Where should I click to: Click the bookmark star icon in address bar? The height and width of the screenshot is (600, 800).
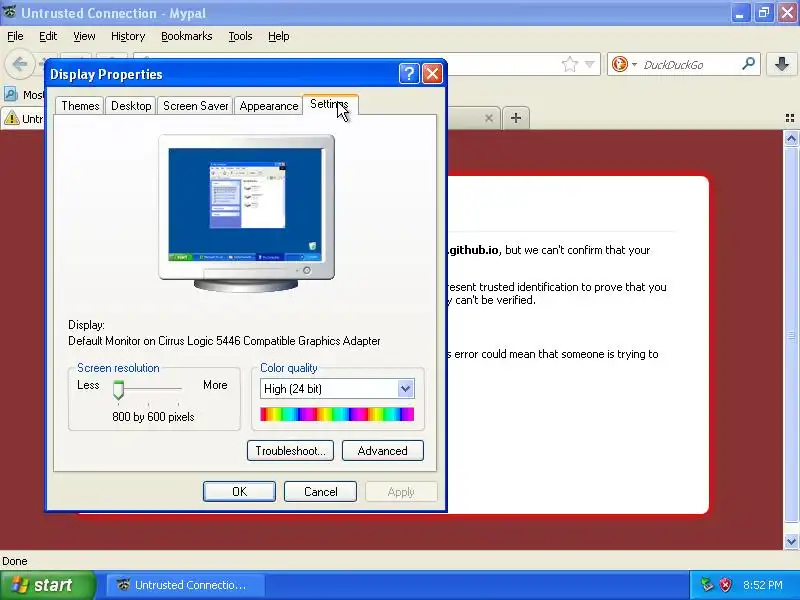pyautogui.click(x=569, y=64)
